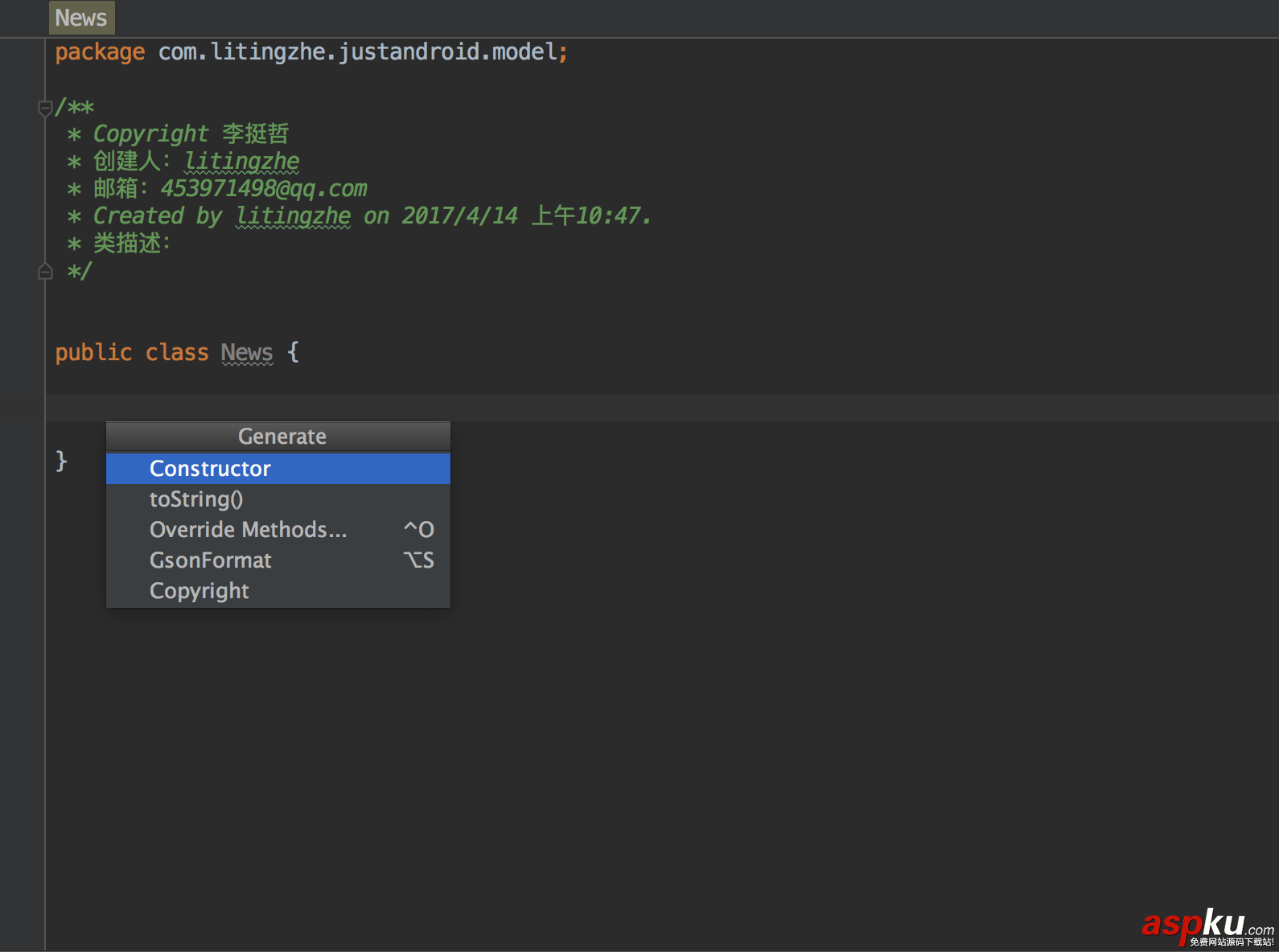
Task: Choose Copyright in the Generate menu
Action: 199,591
